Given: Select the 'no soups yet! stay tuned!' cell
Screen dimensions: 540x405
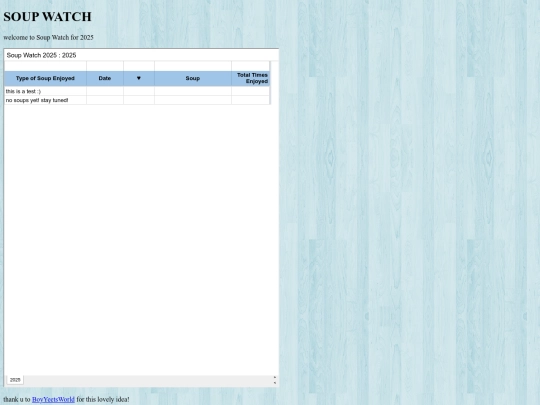Looking at the screenshot, I should (45, 100).
